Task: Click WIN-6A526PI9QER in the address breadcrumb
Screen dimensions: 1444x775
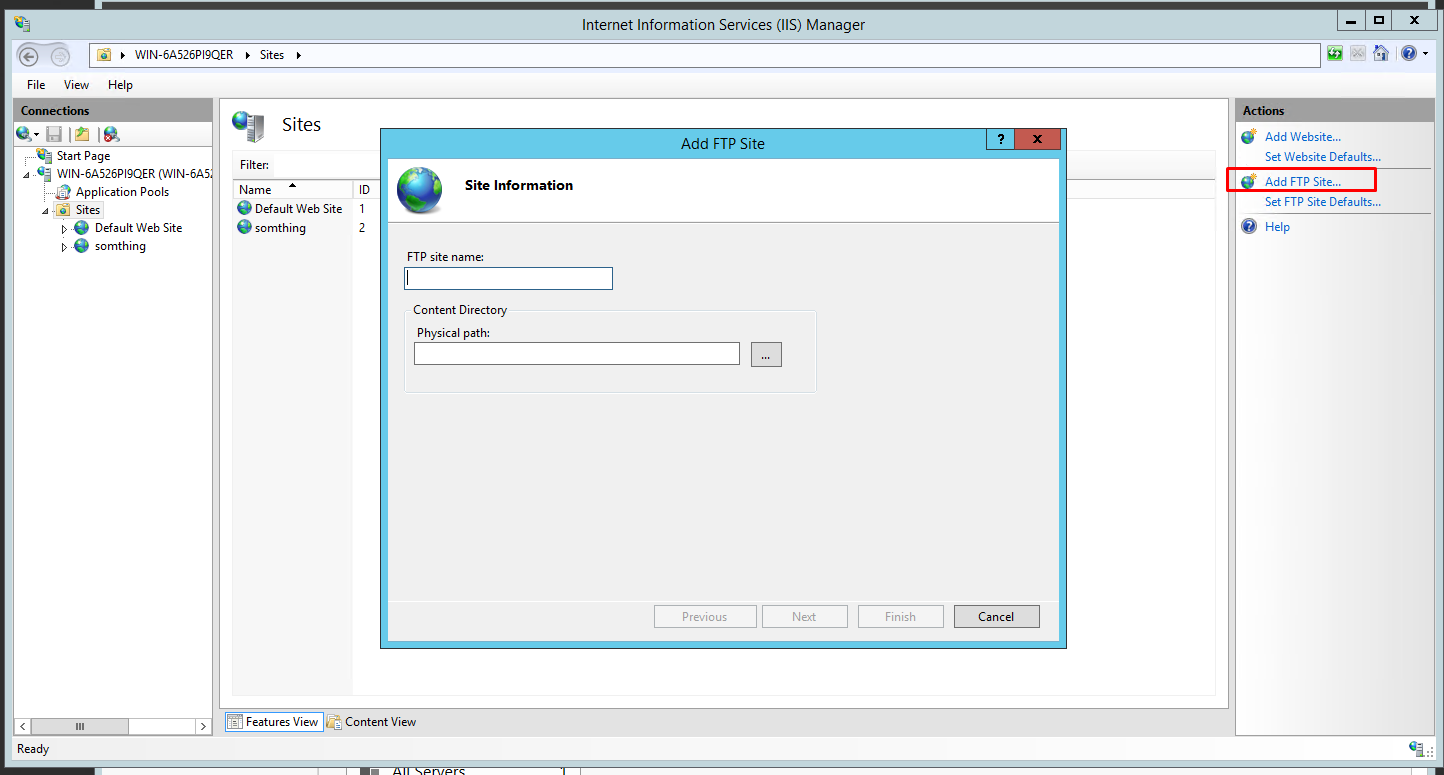Action: [184, 55]
